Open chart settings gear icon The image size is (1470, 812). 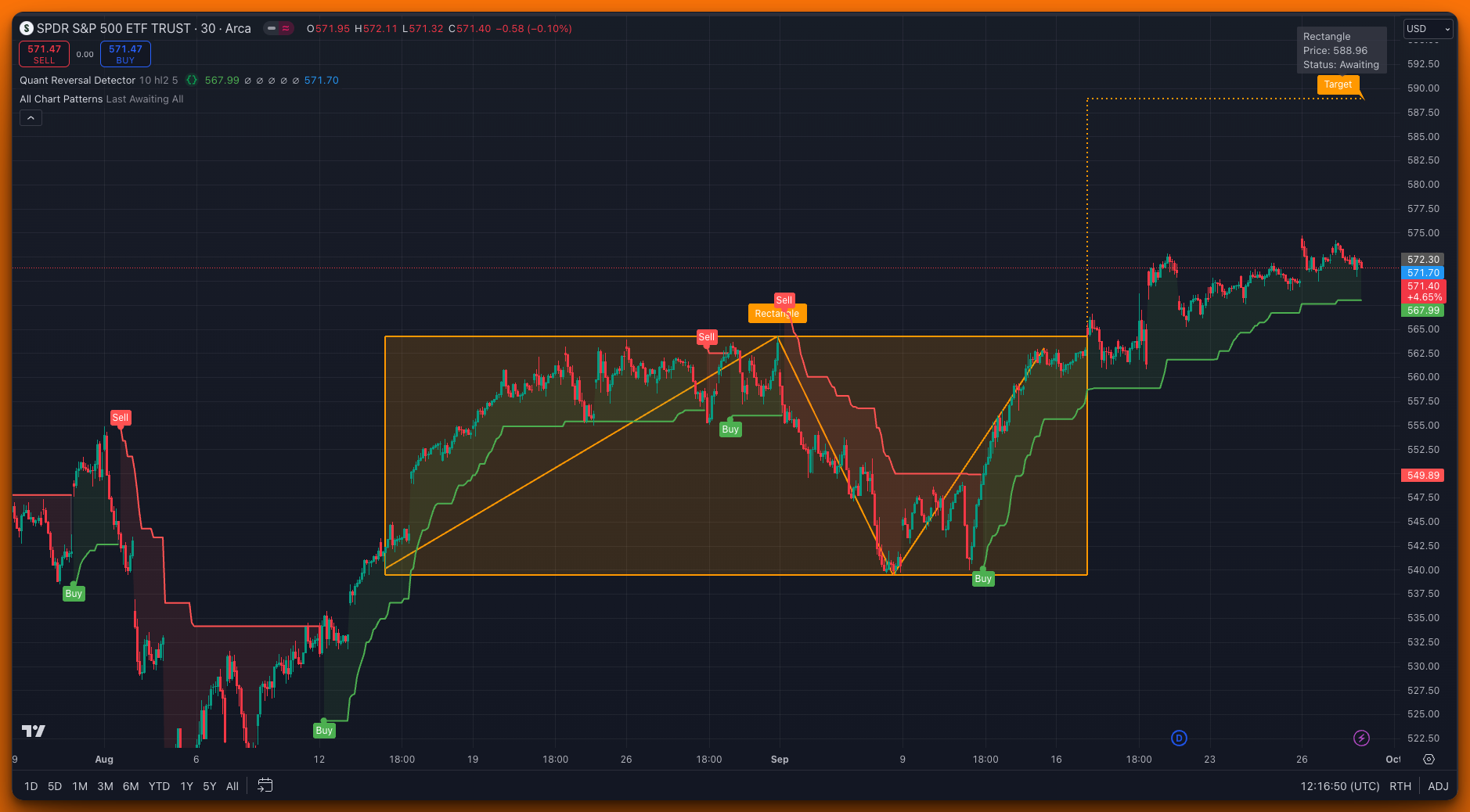1429,760
